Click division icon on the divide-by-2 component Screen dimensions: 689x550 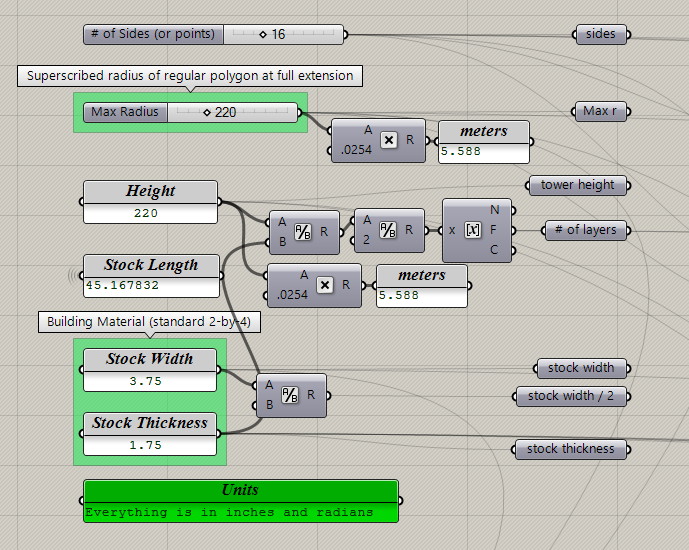click(x=388, y=230)
